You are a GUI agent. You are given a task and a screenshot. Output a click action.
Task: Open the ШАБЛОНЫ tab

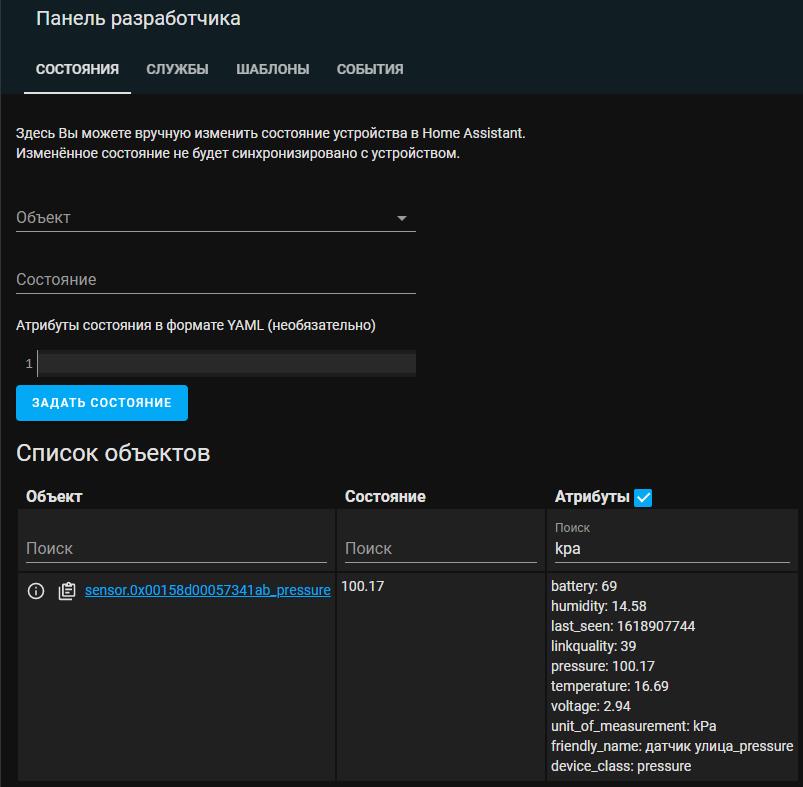(272, 69)
